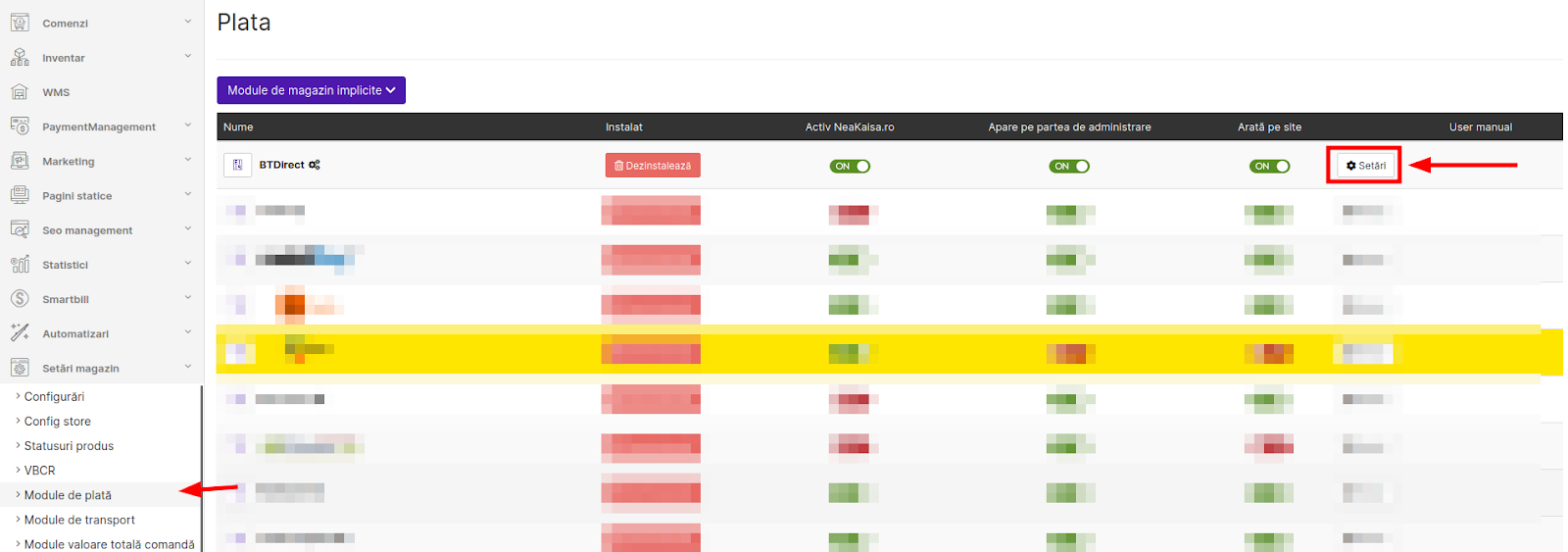Image resolution: width=1568 pixels, height=552 pixels.
Task: Click the WMS warehouse icon
Action: pyautogui.click(x=20, y=91)
